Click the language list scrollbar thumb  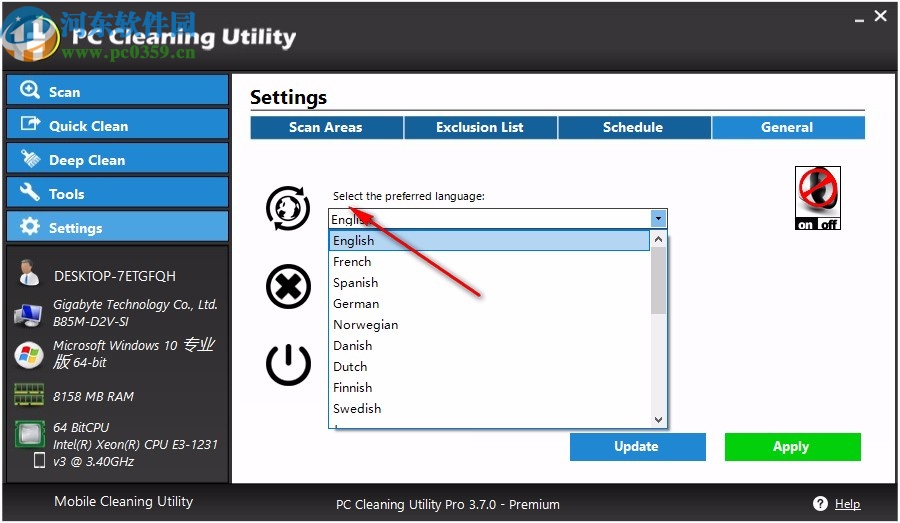[658, 281]
